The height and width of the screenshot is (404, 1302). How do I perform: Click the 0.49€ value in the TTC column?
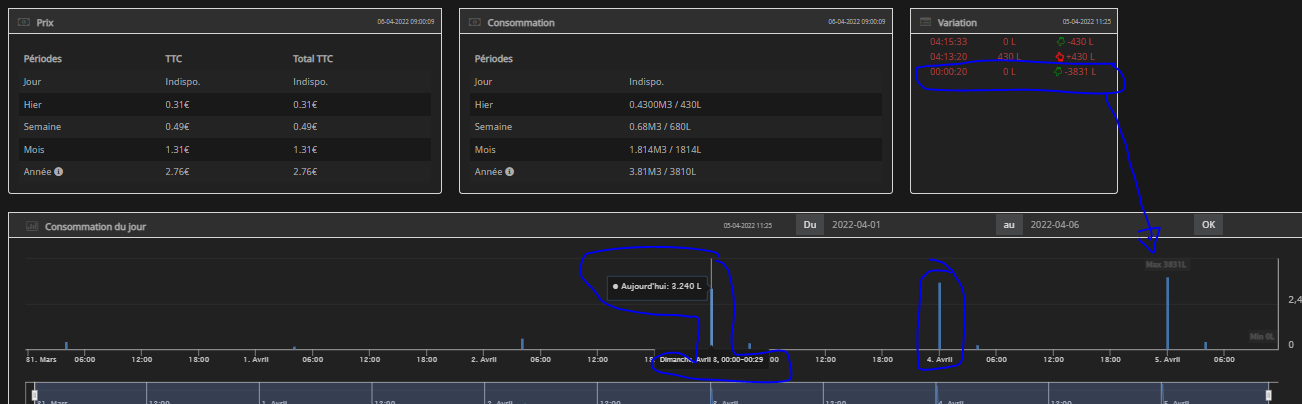pos(178,127)
